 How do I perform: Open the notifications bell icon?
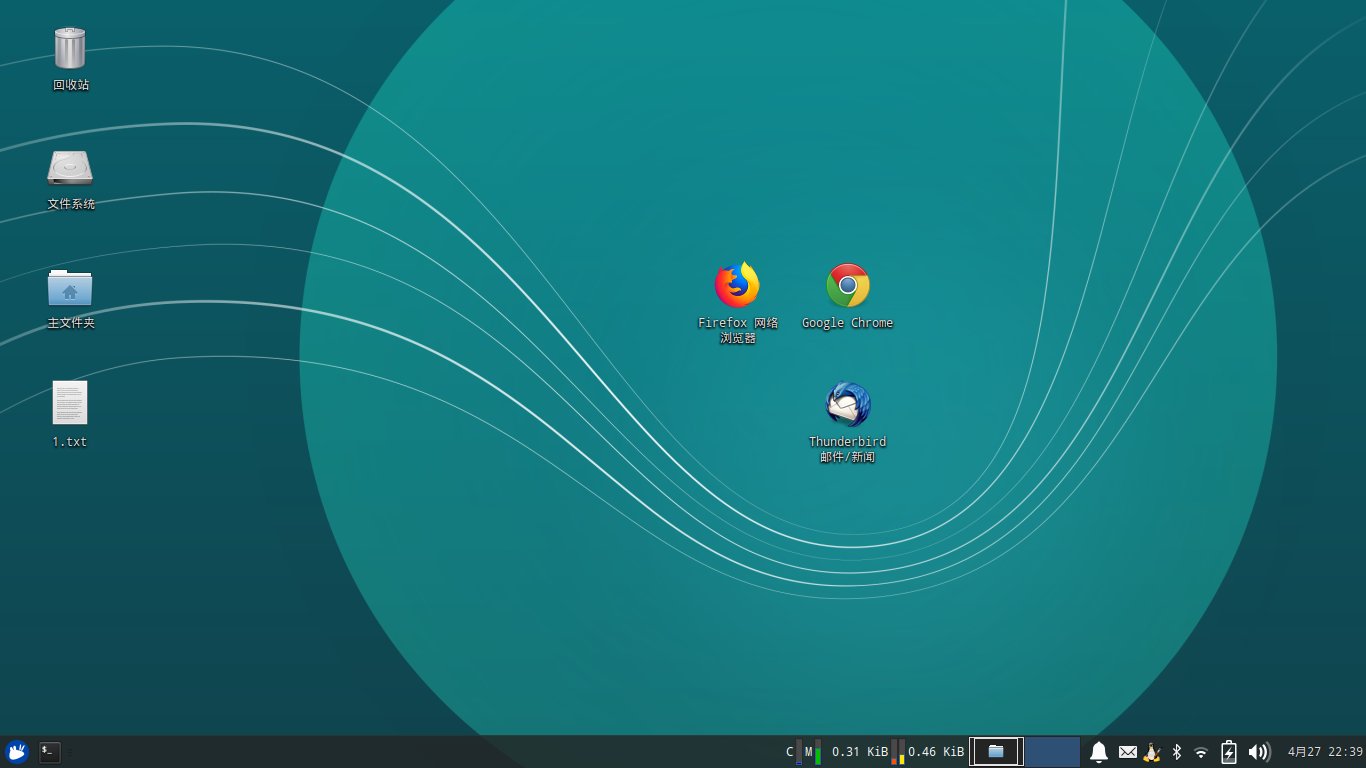pyautogui.click(x=1099, y=752)
